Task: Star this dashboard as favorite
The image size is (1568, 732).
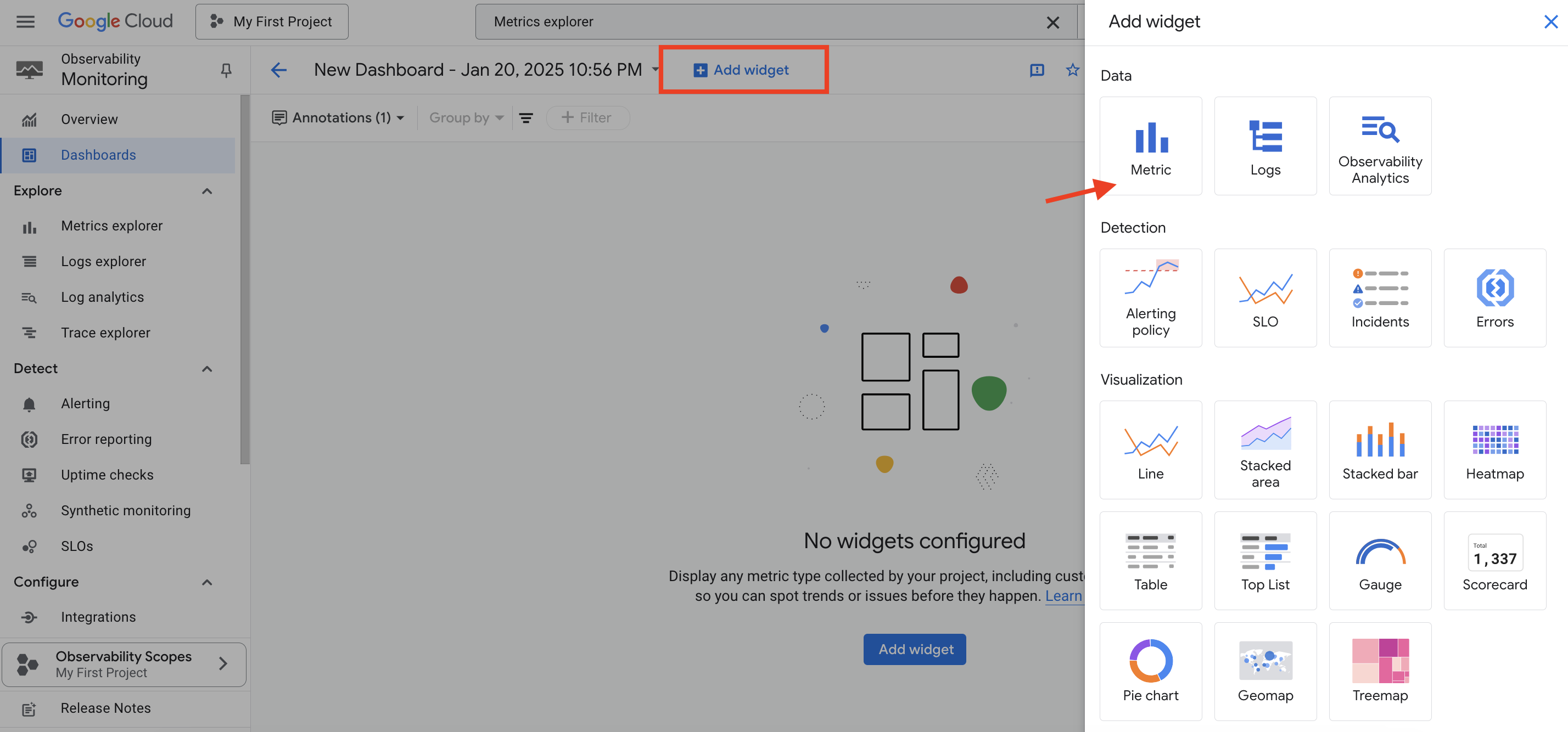Action: click(x=1072, y=70)
